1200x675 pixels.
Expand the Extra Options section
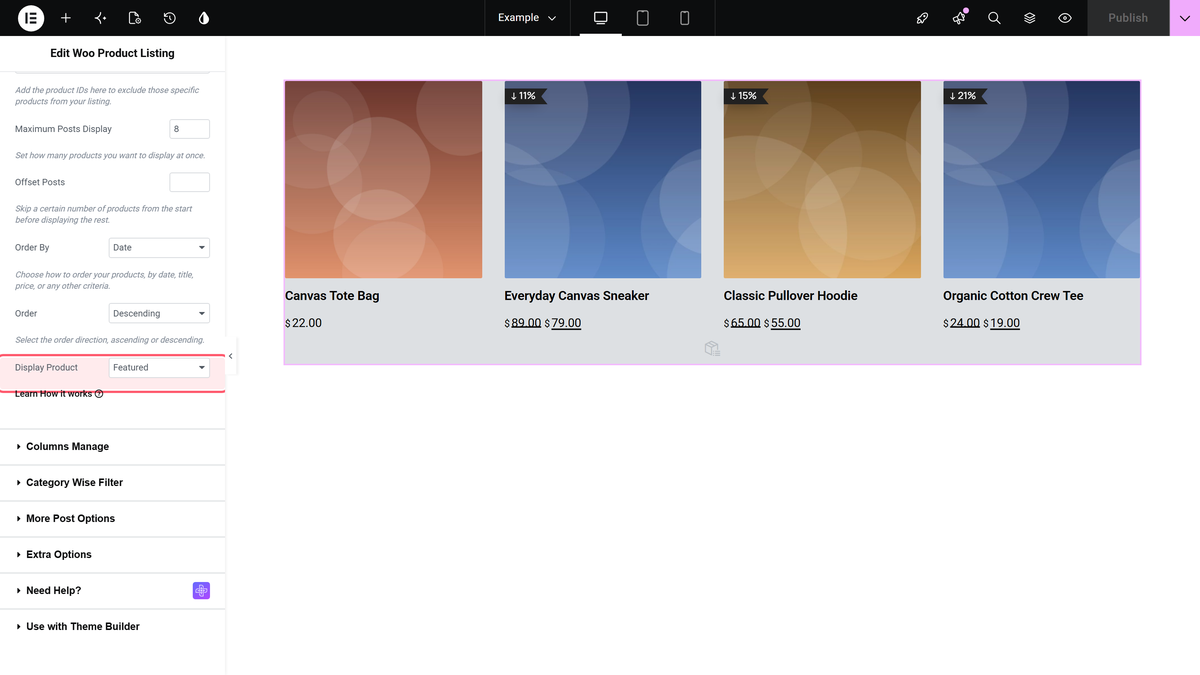click(x=112, y=555)
